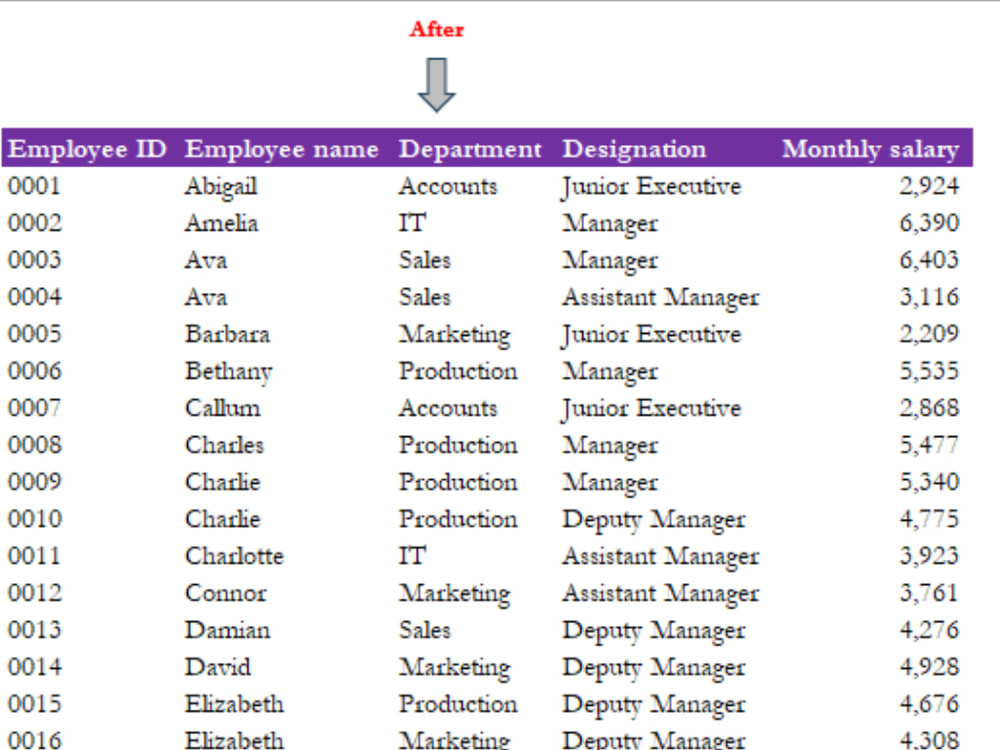Click employee ID 0002

click(x=34, y=223)
